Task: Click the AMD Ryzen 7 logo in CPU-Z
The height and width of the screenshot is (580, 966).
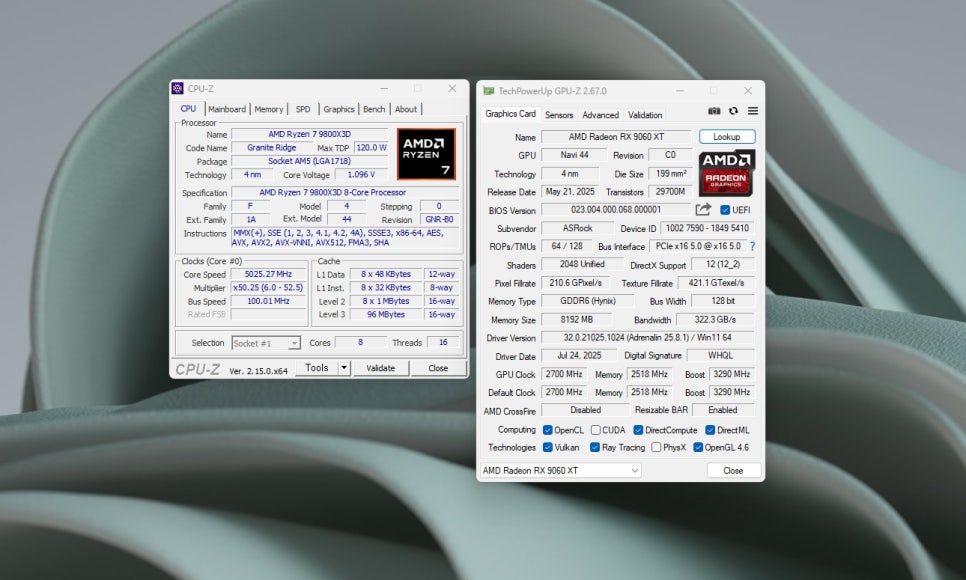Action: coord(426,154)
